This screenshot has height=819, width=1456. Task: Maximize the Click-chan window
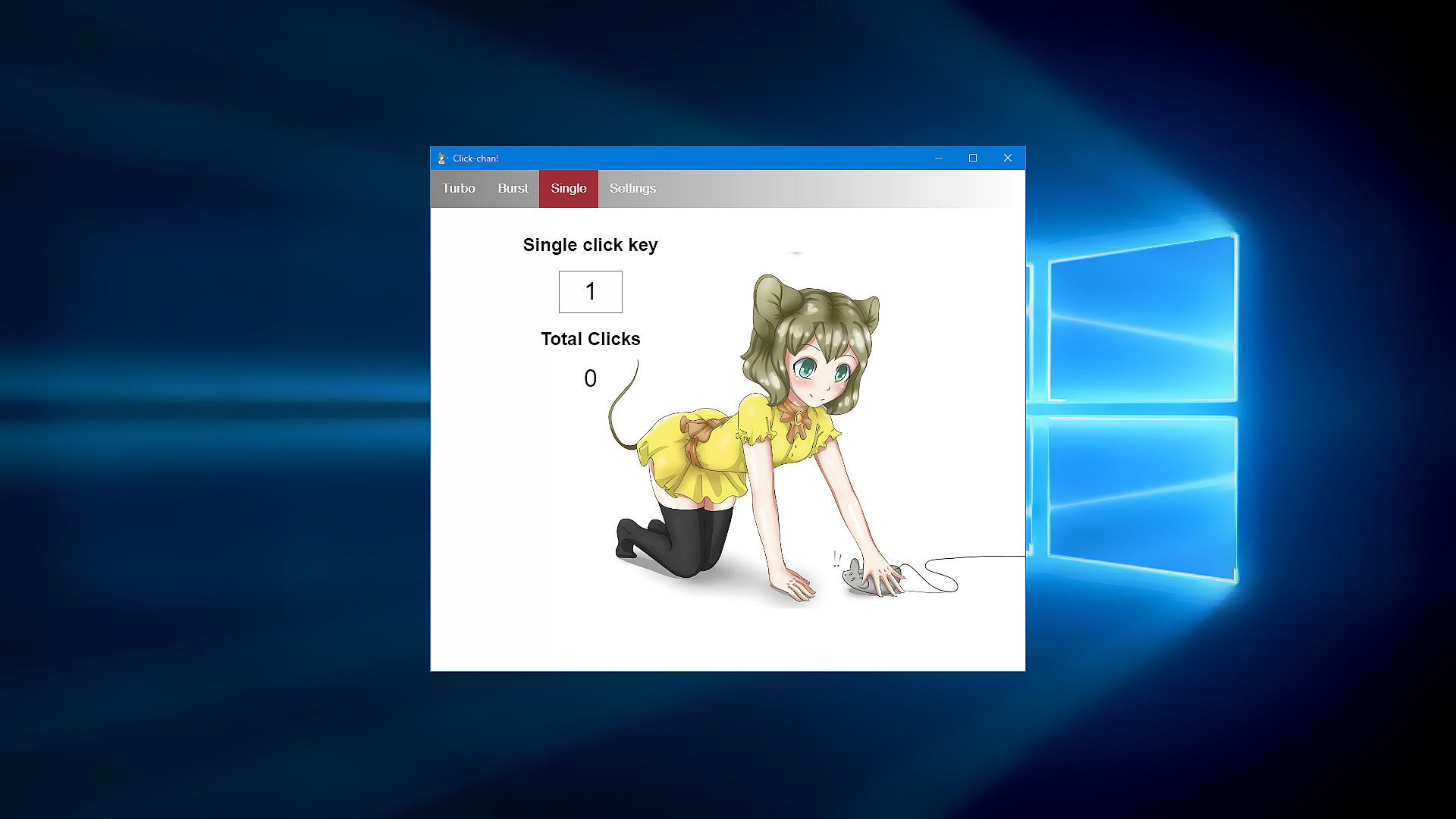[x=973, y=158]
